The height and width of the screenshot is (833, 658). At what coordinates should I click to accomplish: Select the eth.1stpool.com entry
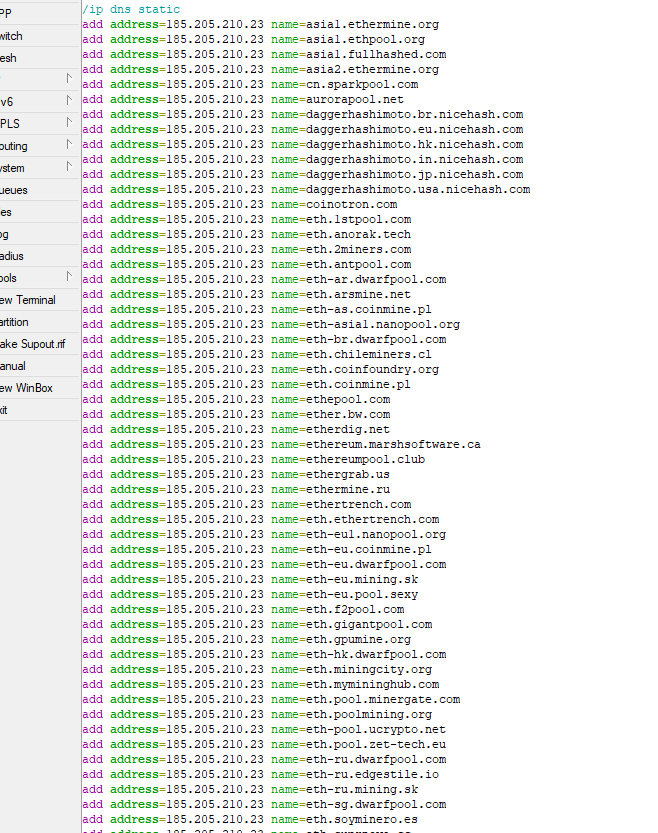[247, 219]
